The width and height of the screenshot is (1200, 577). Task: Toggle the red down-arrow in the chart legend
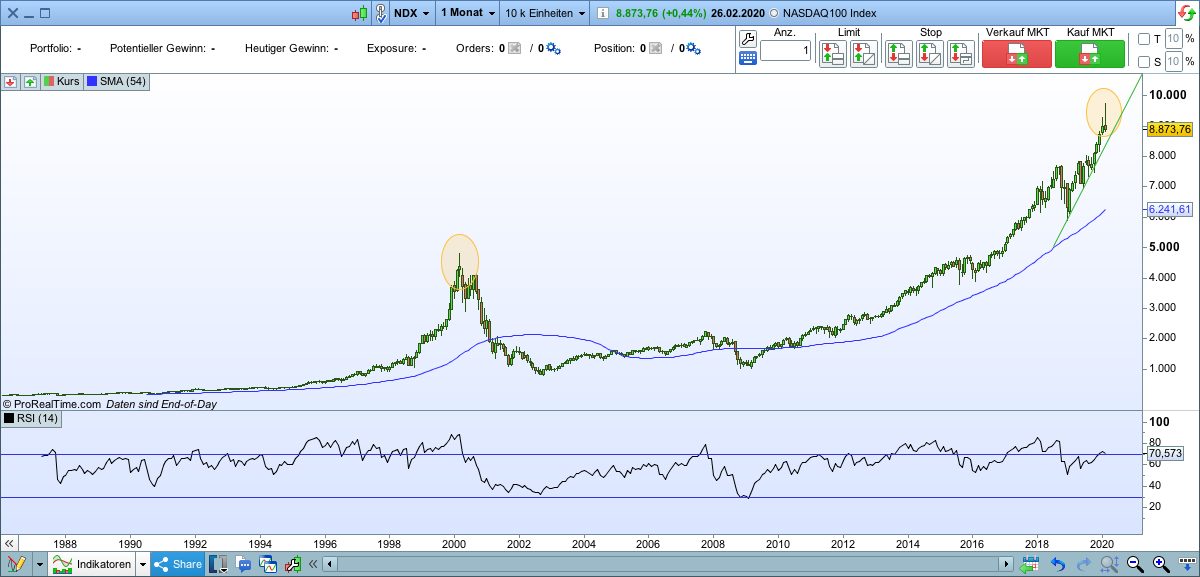tap(10, 81)
